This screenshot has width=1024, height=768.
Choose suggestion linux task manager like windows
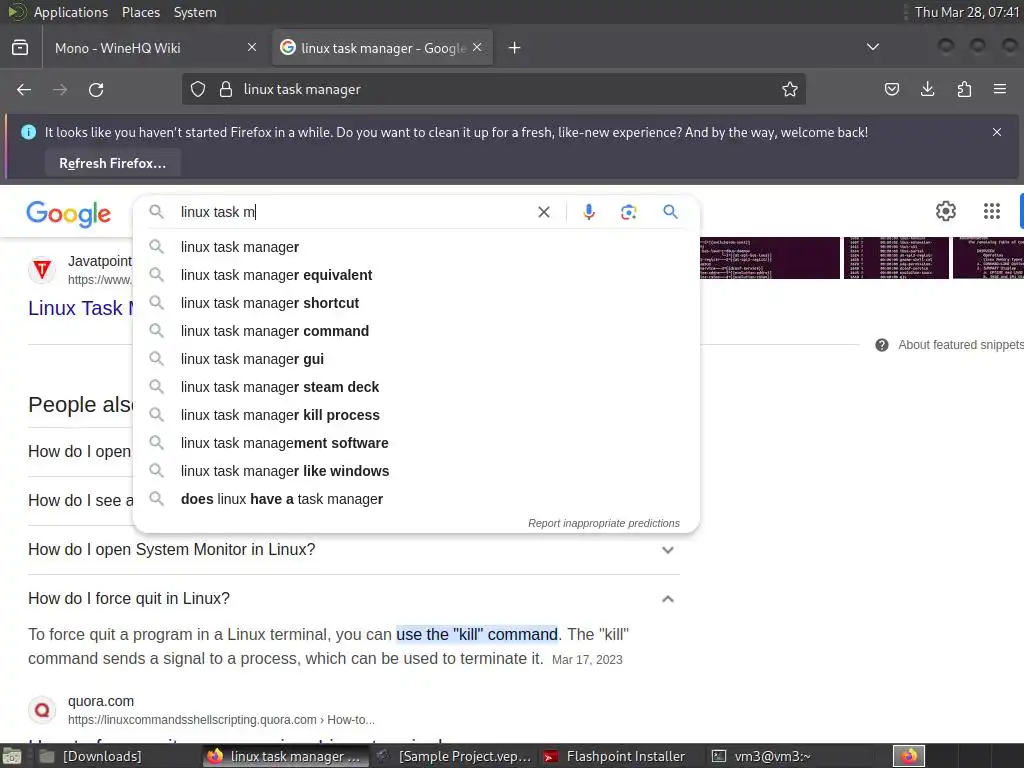pyautogui.click(x=416, y=471)
